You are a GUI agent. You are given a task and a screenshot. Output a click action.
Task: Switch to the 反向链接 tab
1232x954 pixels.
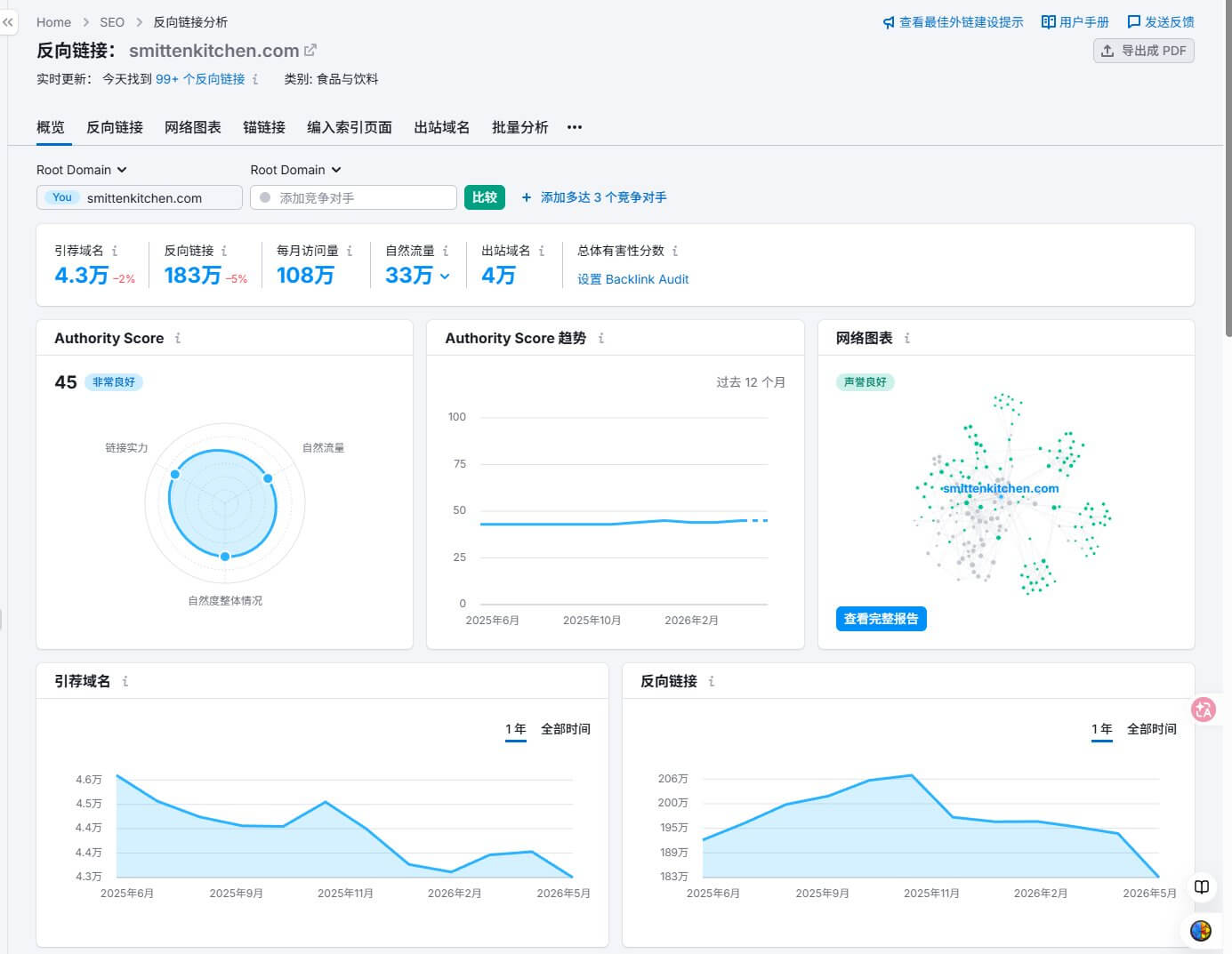115,127
